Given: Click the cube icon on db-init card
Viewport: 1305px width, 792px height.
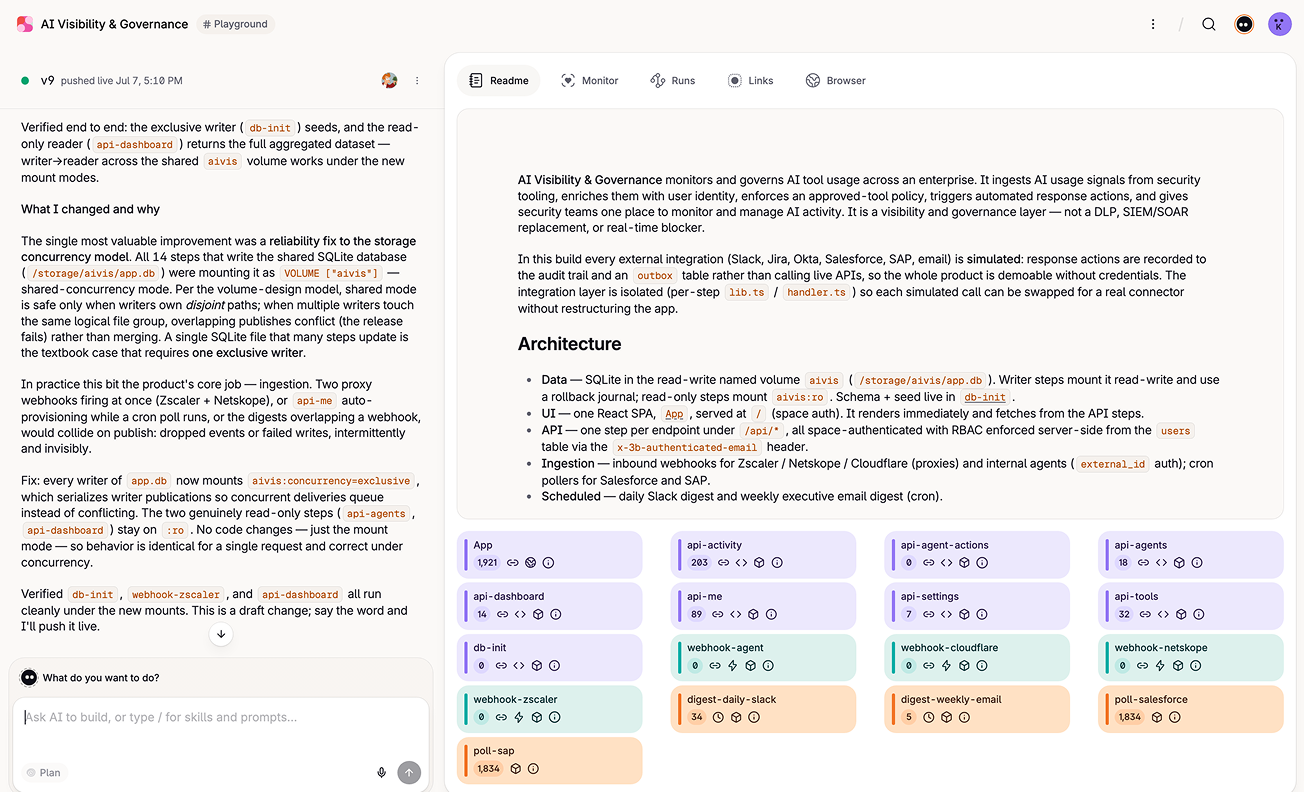Looking at the screenshot, I should click(x=537, y=666).
